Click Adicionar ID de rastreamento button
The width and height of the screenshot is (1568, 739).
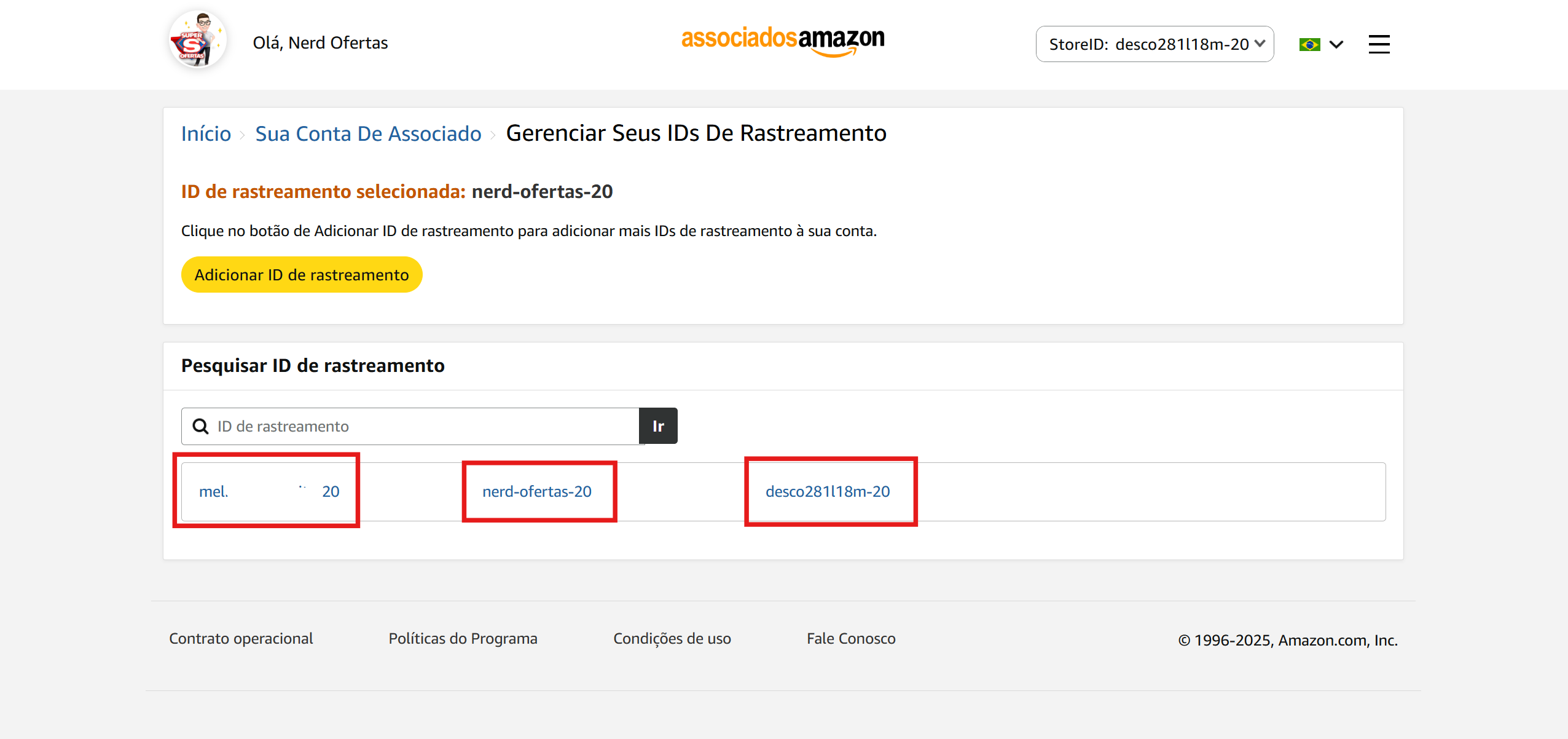tap(302, 274)
